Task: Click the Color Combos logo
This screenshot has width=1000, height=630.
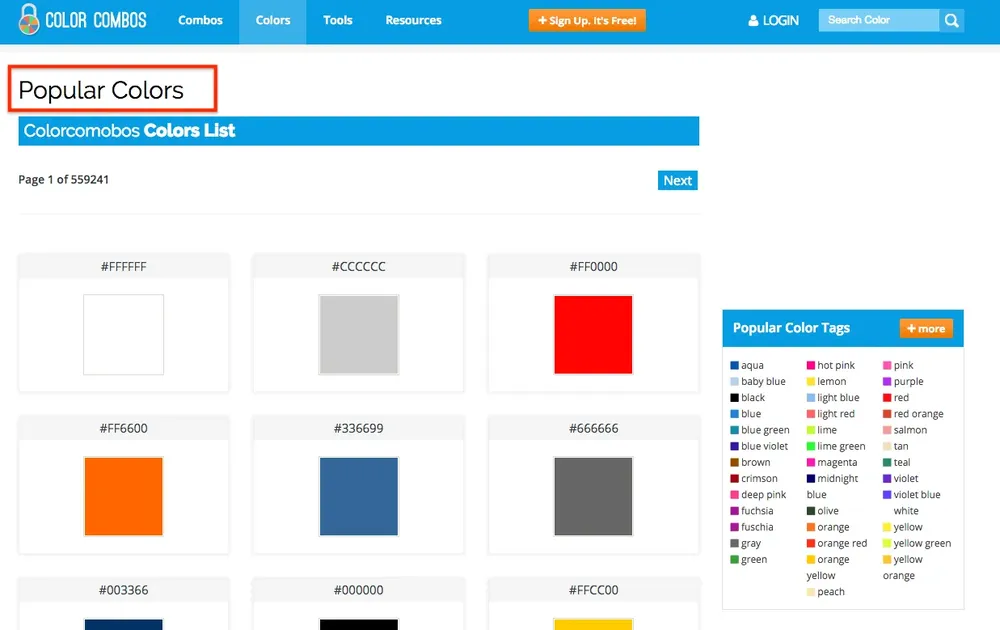Action: point(82,20)
